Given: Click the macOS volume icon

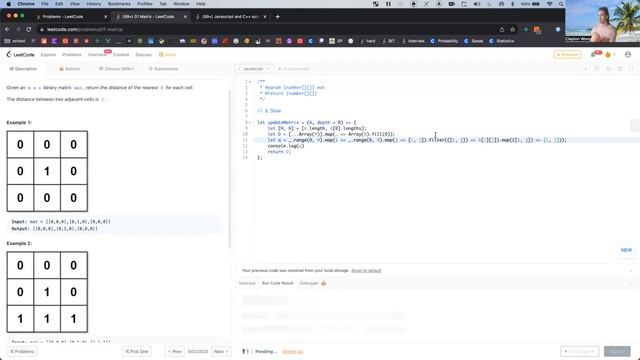Looking at the screenshot, I should click(x=477, y=4).
